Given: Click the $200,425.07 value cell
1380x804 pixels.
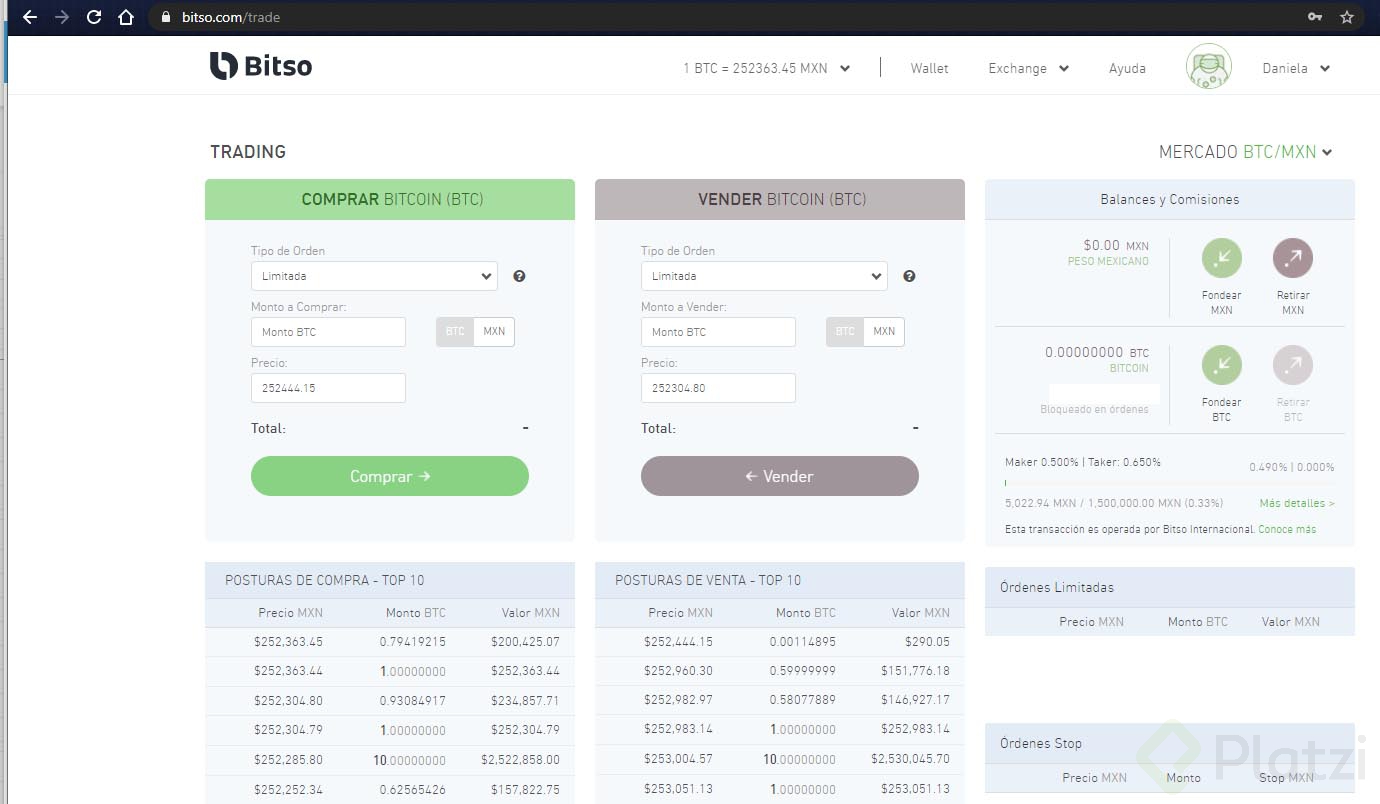Looking at the screenshot, I should [x=525, y=642].
